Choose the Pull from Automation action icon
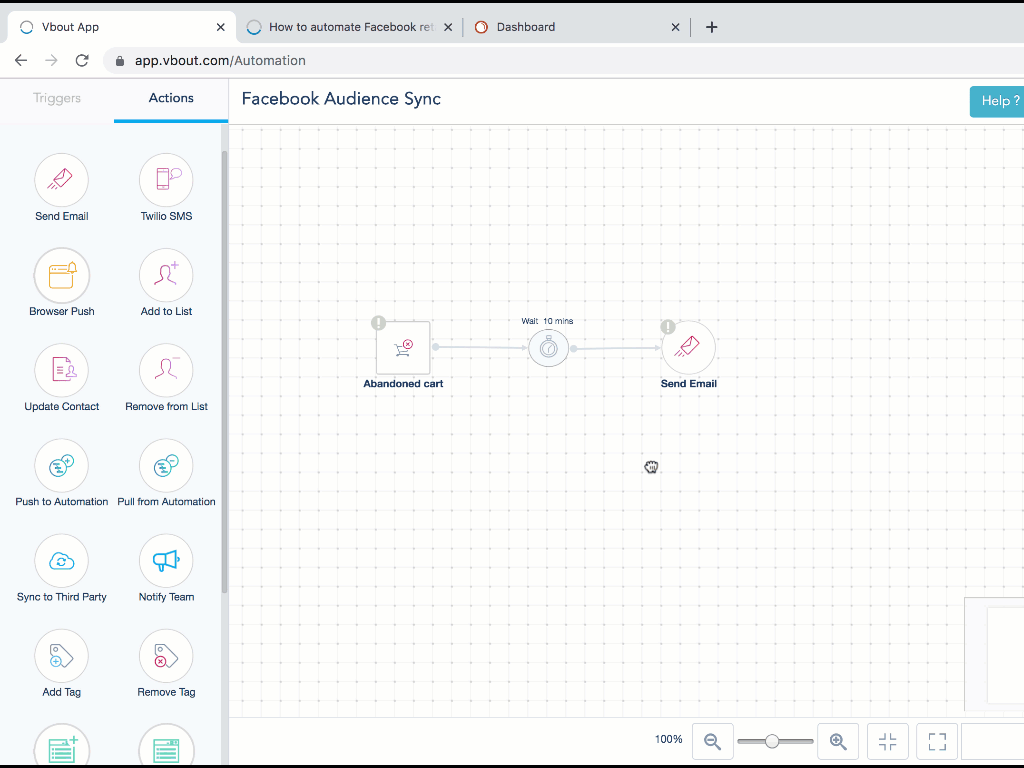Image resolution: width=1024 pixels, height=768 pixels. [x=166, y=466]
